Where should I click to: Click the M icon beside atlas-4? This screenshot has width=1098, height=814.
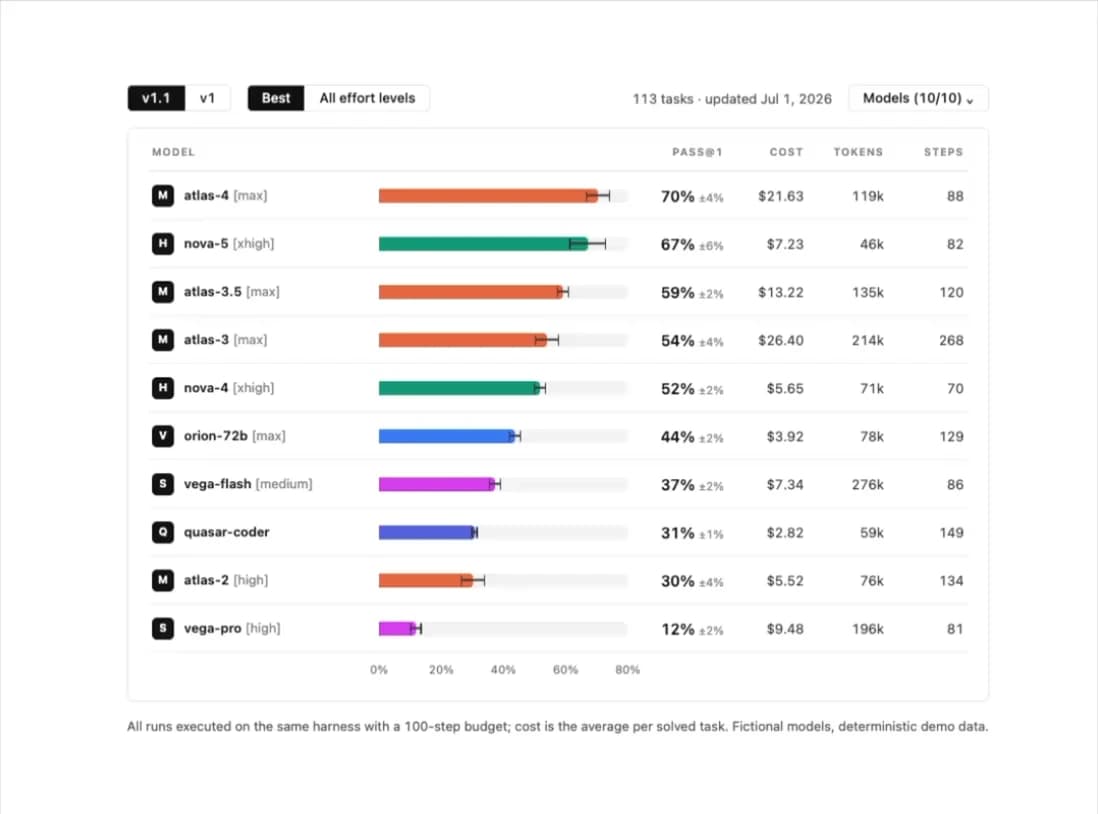click(x=162, y=195)
